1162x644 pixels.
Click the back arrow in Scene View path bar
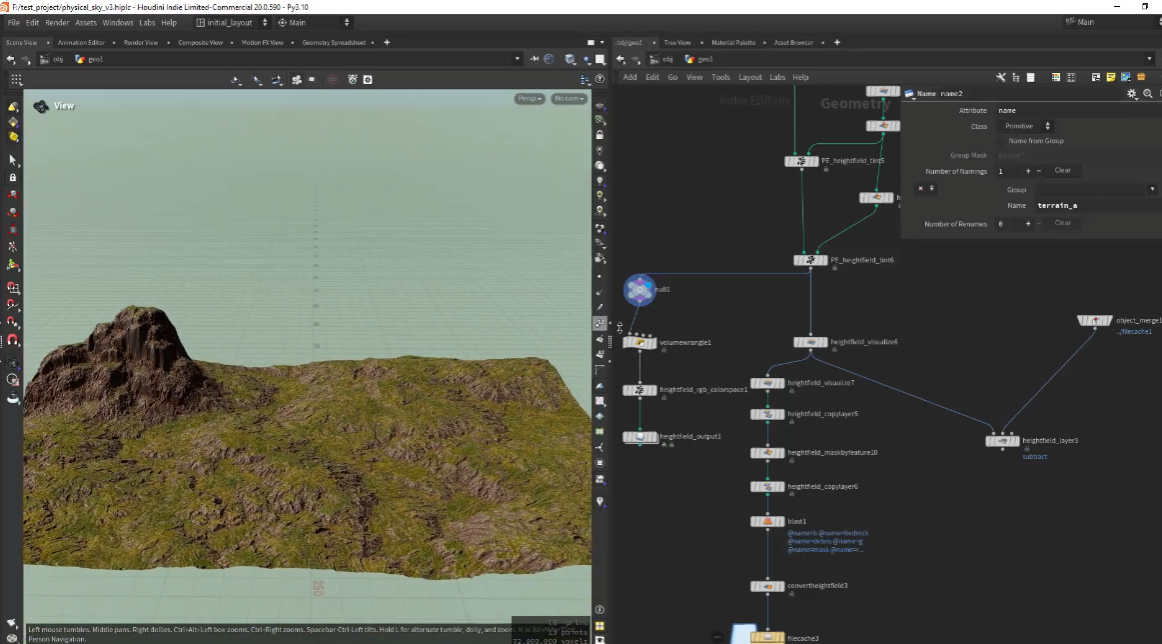(x=10, y=59)
